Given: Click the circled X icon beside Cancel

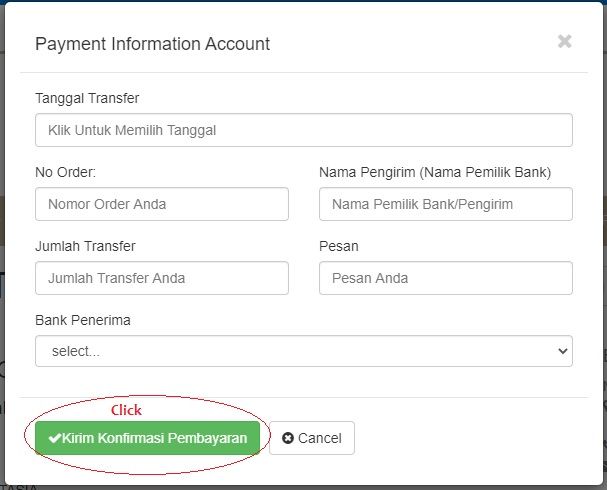Looking at the screenshot, I should pyautogui.click(x=288, y=438).
